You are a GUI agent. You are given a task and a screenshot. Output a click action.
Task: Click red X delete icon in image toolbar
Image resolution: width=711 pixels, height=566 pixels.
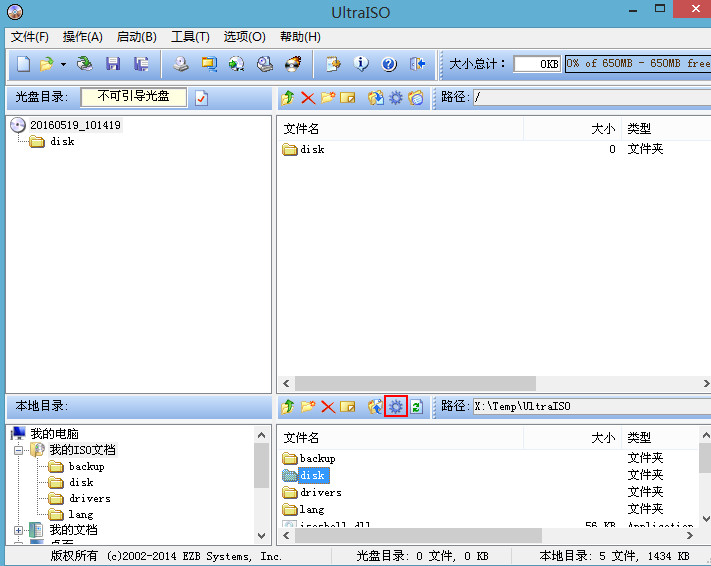click(x=308, y=98)
